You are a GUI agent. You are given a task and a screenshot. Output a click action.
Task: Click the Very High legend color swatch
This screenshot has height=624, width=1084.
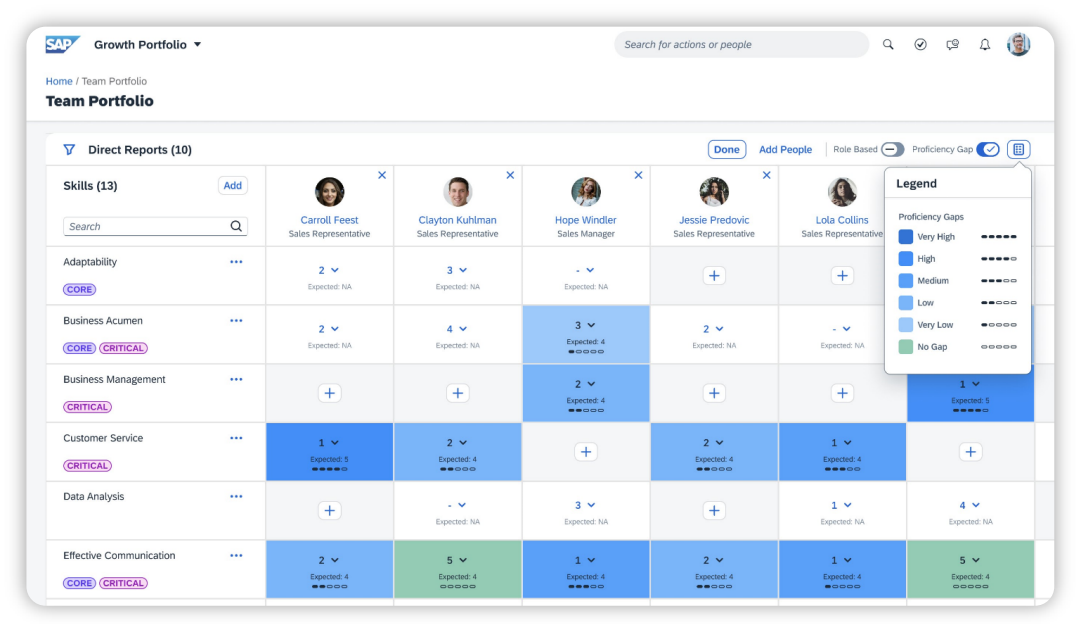pyautogui.click(x=906, y=236)
